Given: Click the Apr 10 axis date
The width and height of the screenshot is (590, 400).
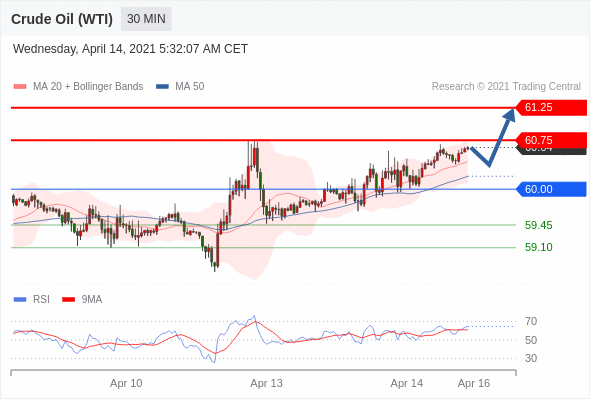Looking at the screenshot, I should click(x=126, y=383).
